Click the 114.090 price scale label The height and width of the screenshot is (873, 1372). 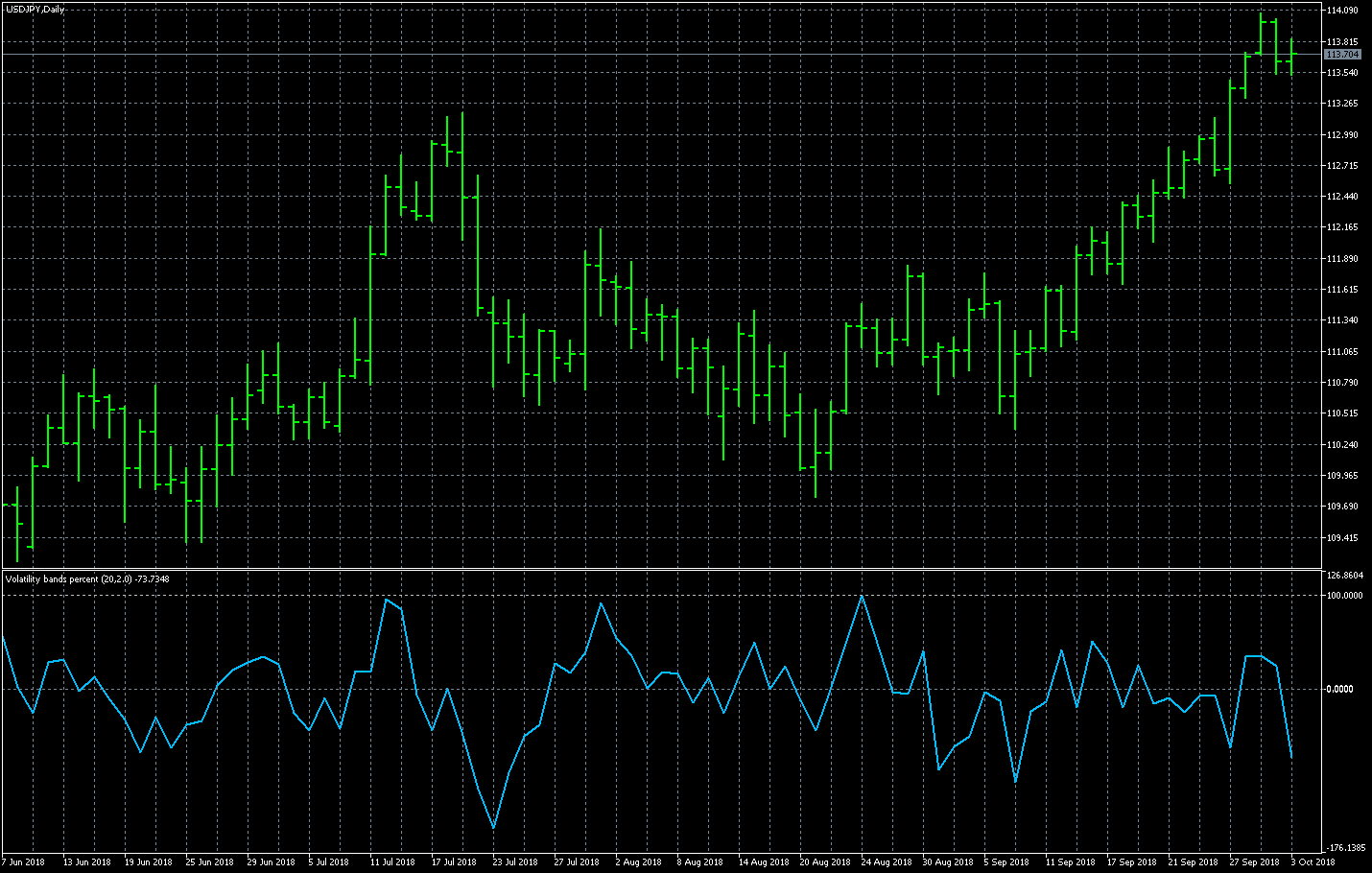point(1342,11)
